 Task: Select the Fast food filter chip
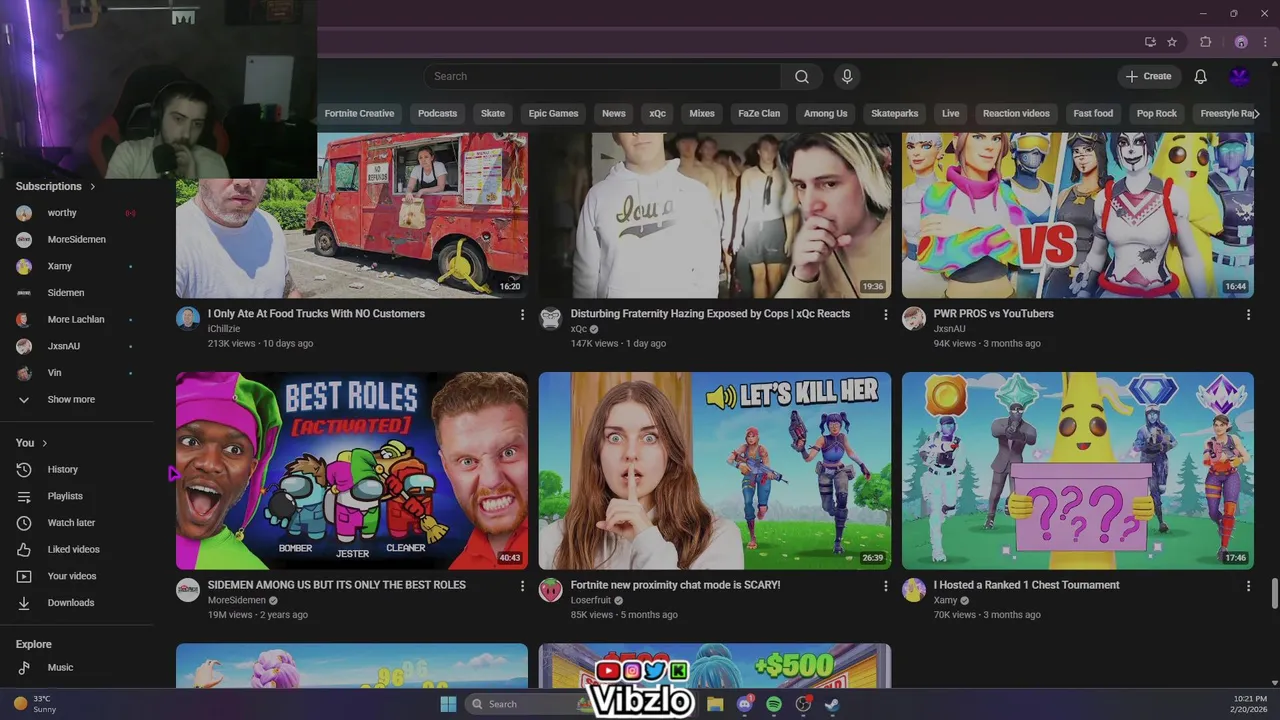coord(1093,113)
